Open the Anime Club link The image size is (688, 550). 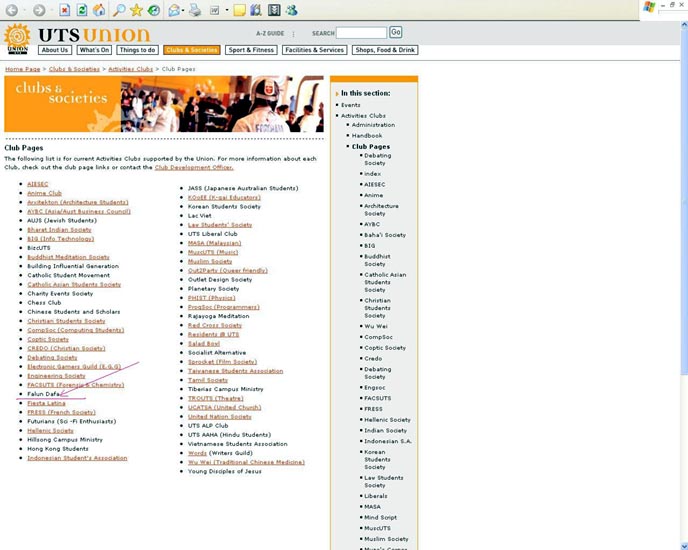[x=45, y=193]
